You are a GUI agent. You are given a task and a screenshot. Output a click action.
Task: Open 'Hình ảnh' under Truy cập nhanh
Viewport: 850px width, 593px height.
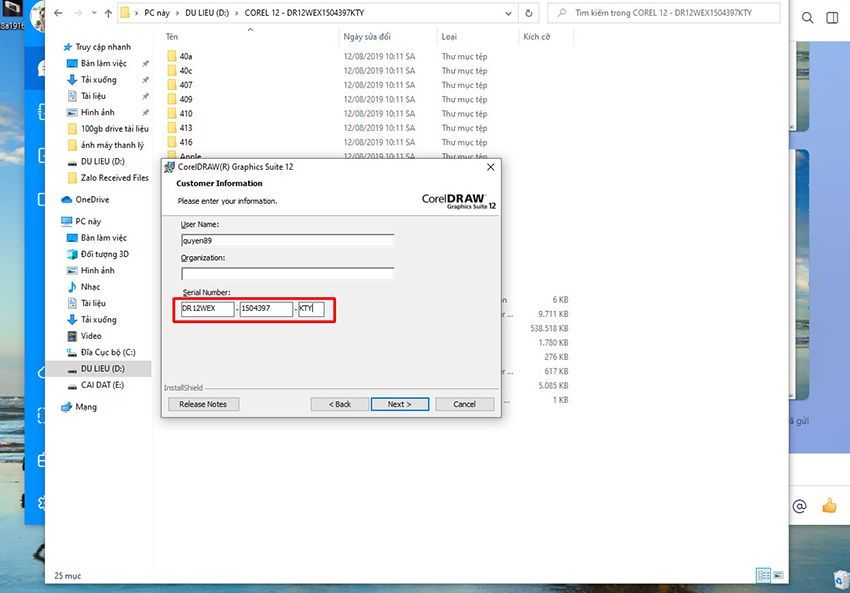tap(98, 112)
